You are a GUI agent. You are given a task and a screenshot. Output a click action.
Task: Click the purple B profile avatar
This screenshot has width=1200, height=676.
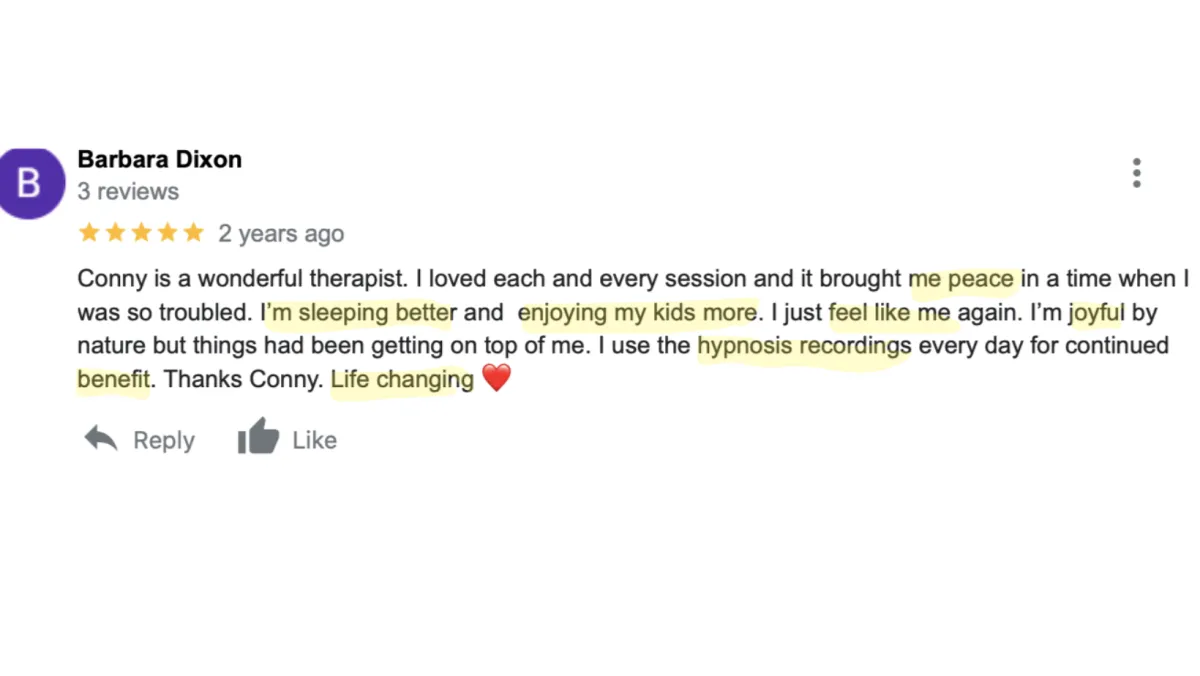[x=30, y=182]
